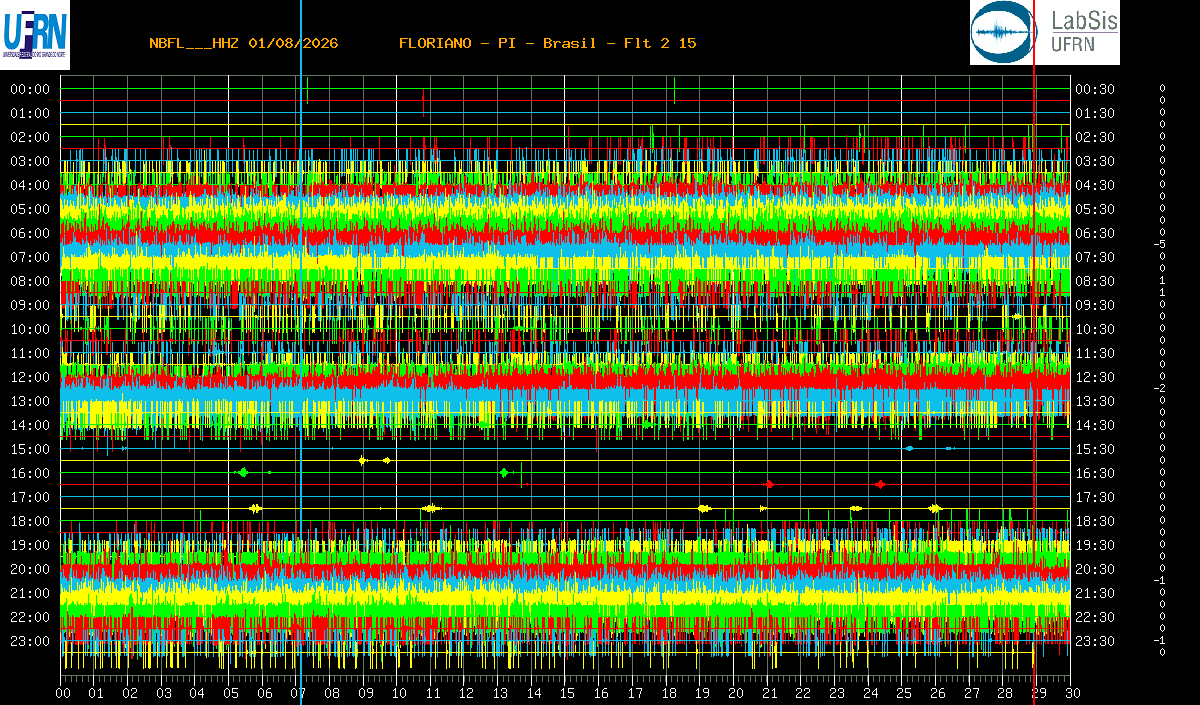Screen dimensions: 1200x705
Task: Click the 08:30 half-hour label
Action: [x=1094, y=281]
